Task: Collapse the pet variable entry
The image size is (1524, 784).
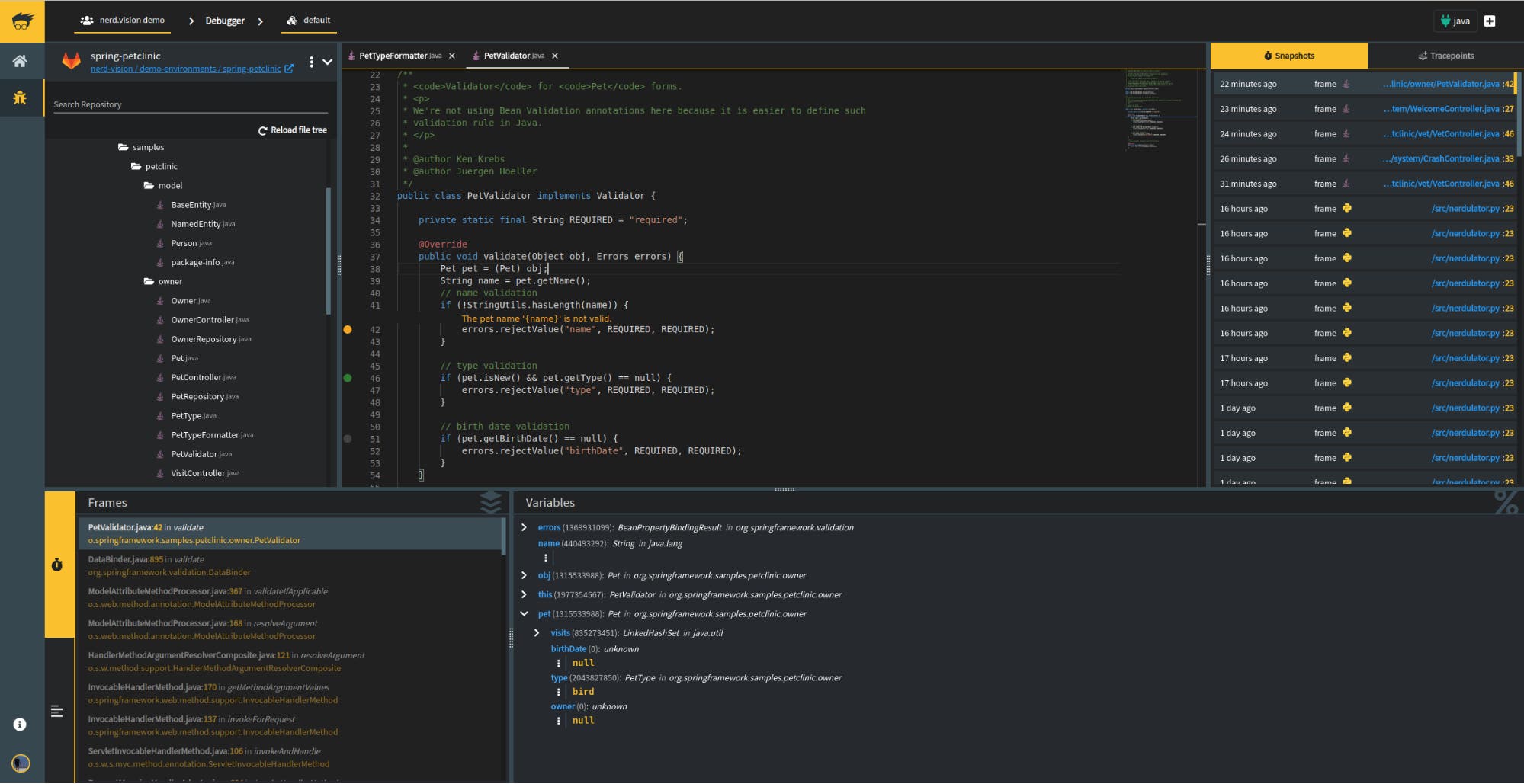Action: 525,613
